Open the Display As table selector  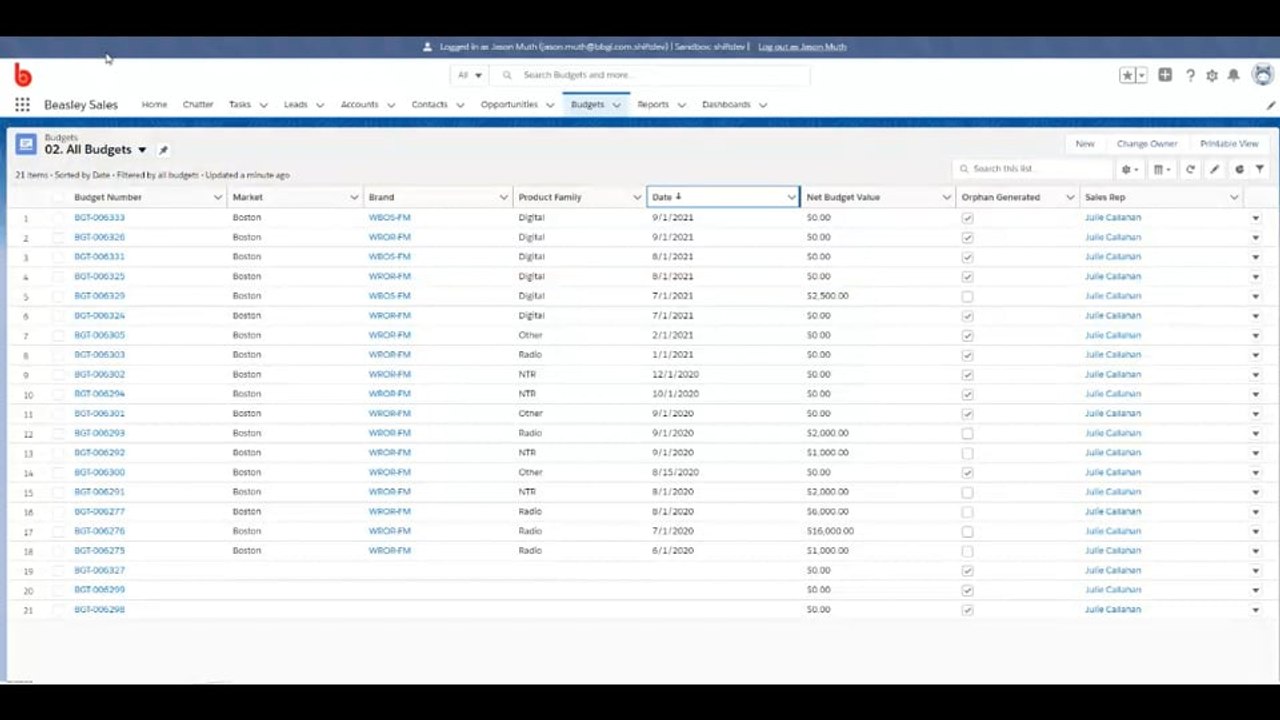(1162, 169)
